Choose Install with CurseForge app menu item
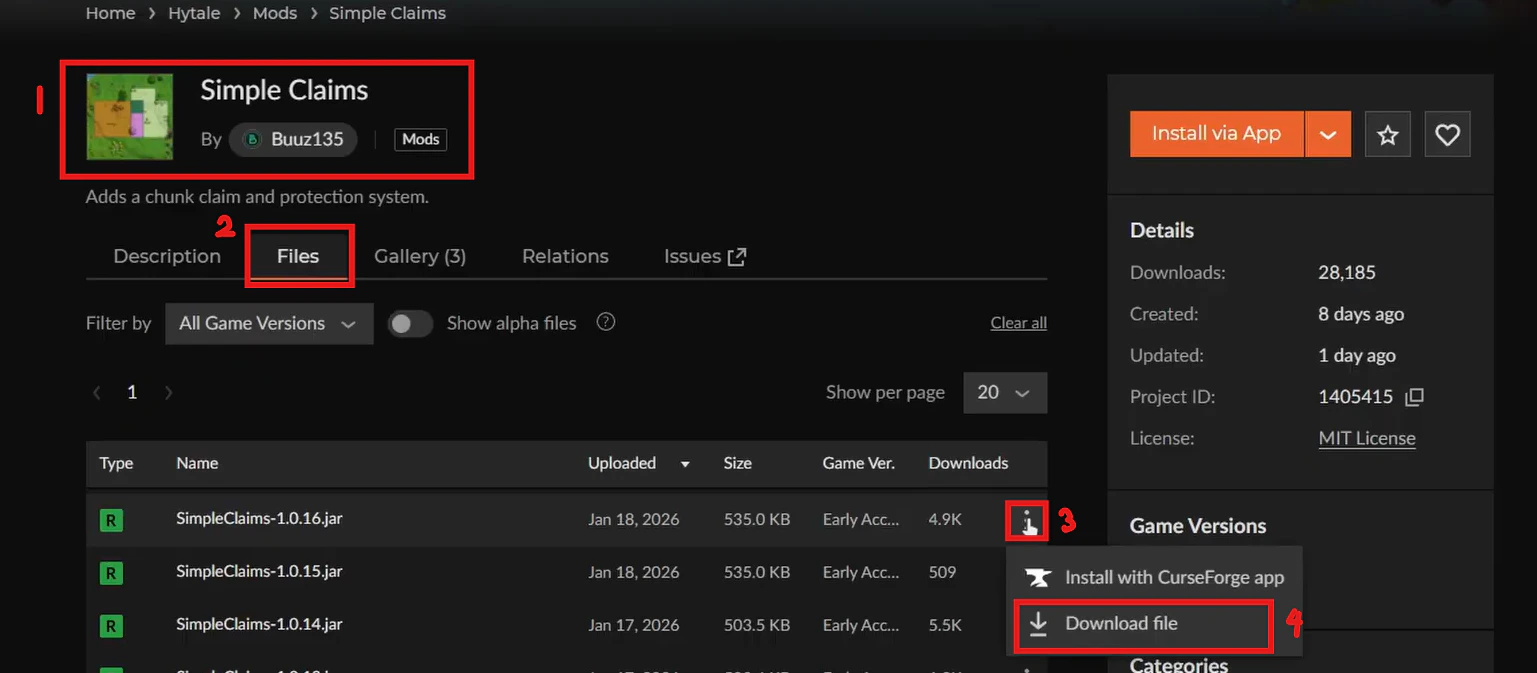The image size is (1537, 673). (x=1155, y=577)
